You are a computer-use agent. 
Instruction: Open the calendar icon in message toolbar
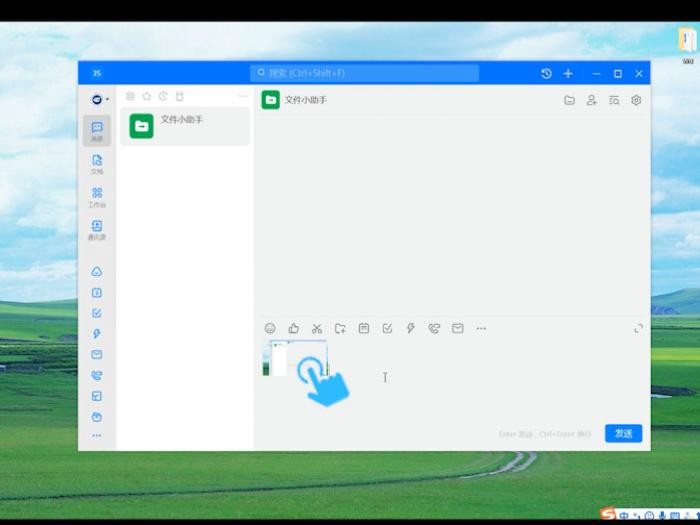point(364,329)
